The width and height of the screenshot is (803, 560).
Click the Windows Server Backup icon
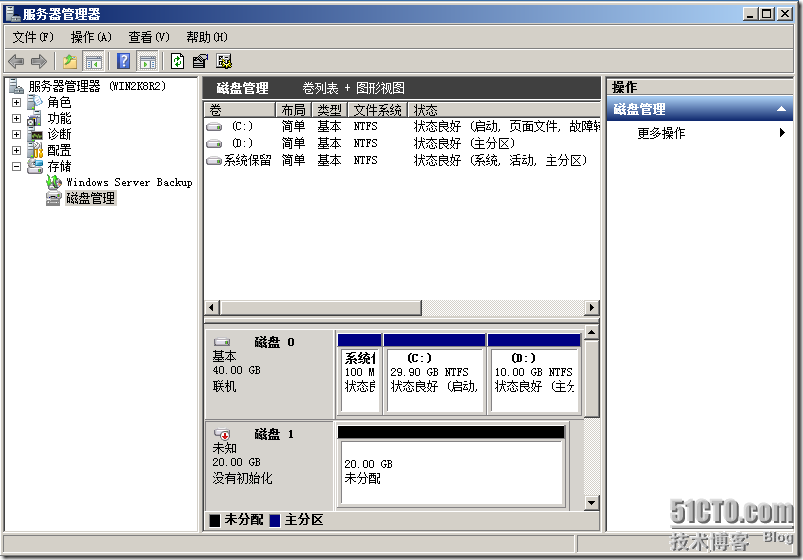[54, 182]
